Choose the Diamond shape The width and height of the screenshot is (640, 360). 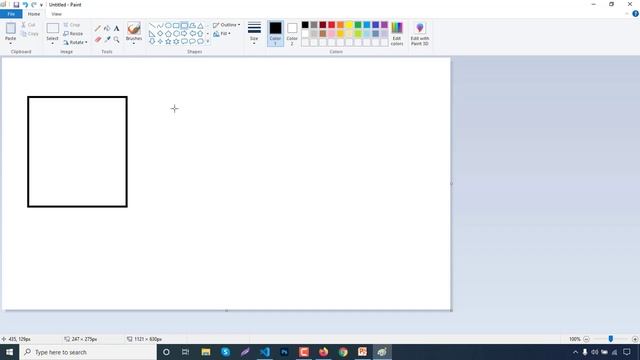[160, 33]
